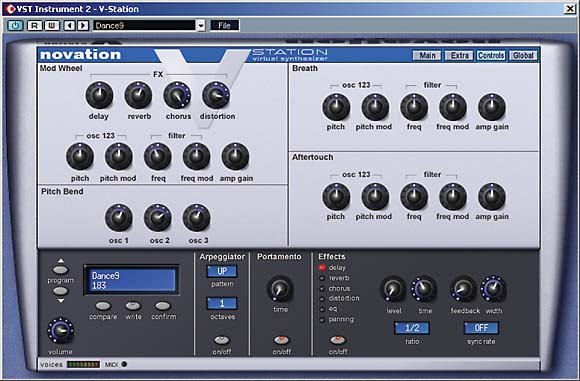Toggle the Portamento on/off button
This screenshot has width=580, height=381.
(x=281, y=340)
